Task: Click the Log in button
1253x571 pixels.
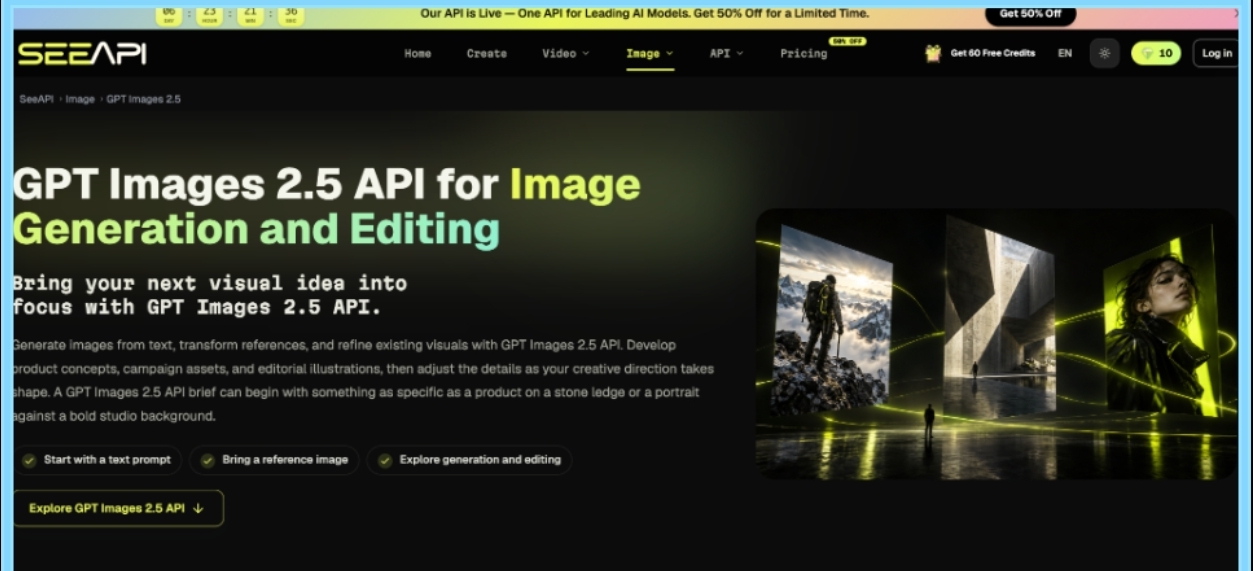Action: [1216, 53]
